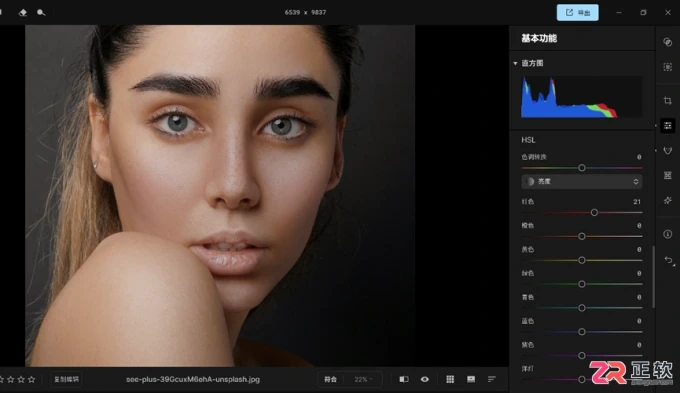Click the 绿色 slider handle

pos(582,284)
